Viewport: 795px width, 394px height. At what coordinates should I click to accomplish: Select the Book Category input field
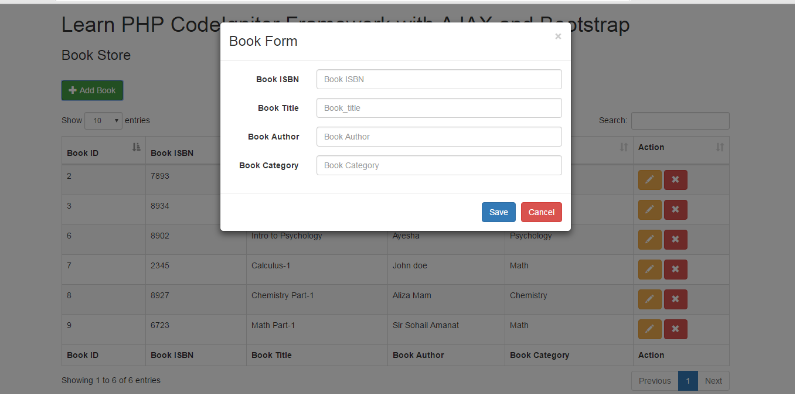click(439, 165)
